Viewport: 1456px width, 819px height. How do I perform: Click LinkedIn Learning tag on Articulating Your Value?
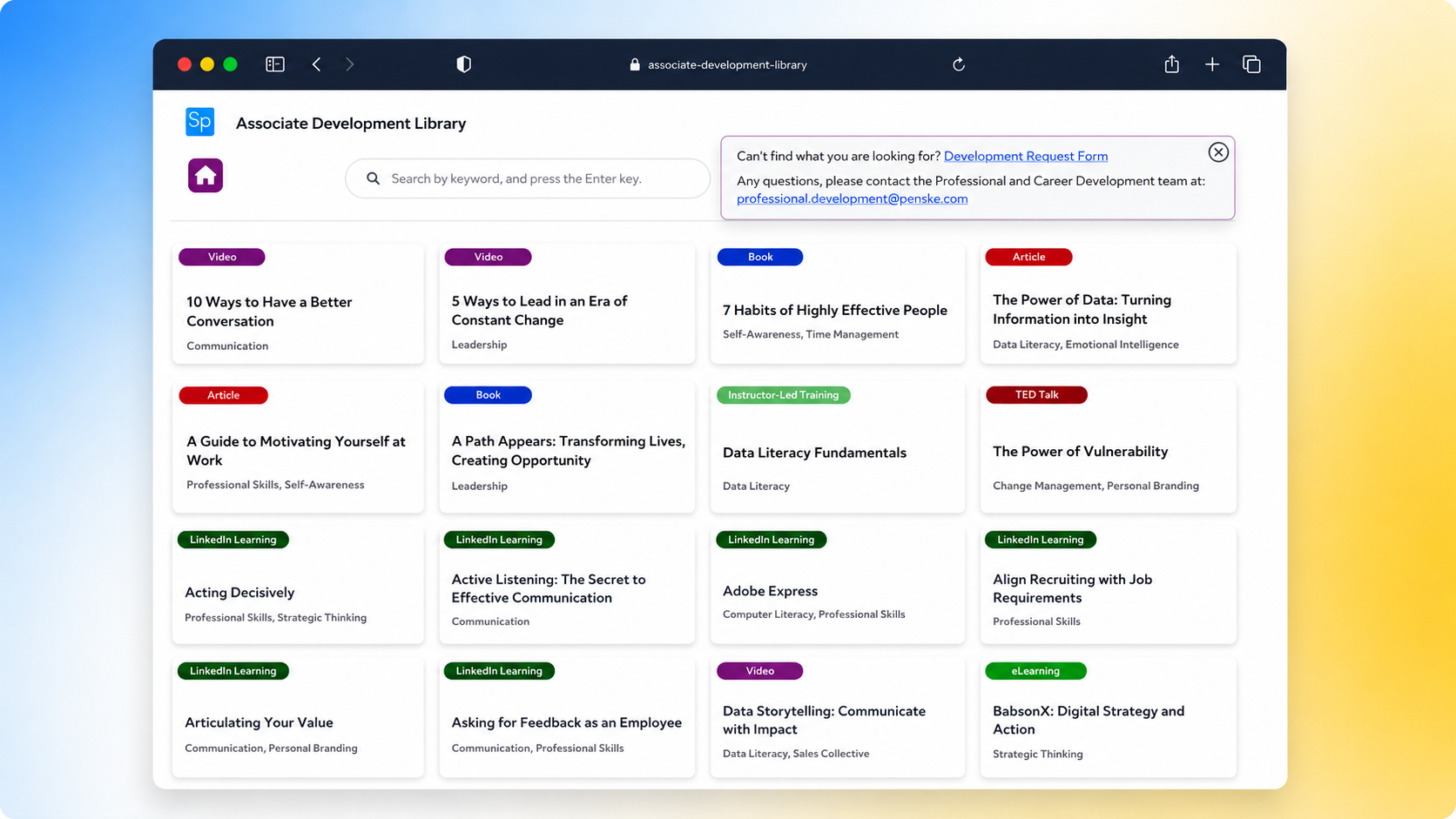(x=233, y=671)
